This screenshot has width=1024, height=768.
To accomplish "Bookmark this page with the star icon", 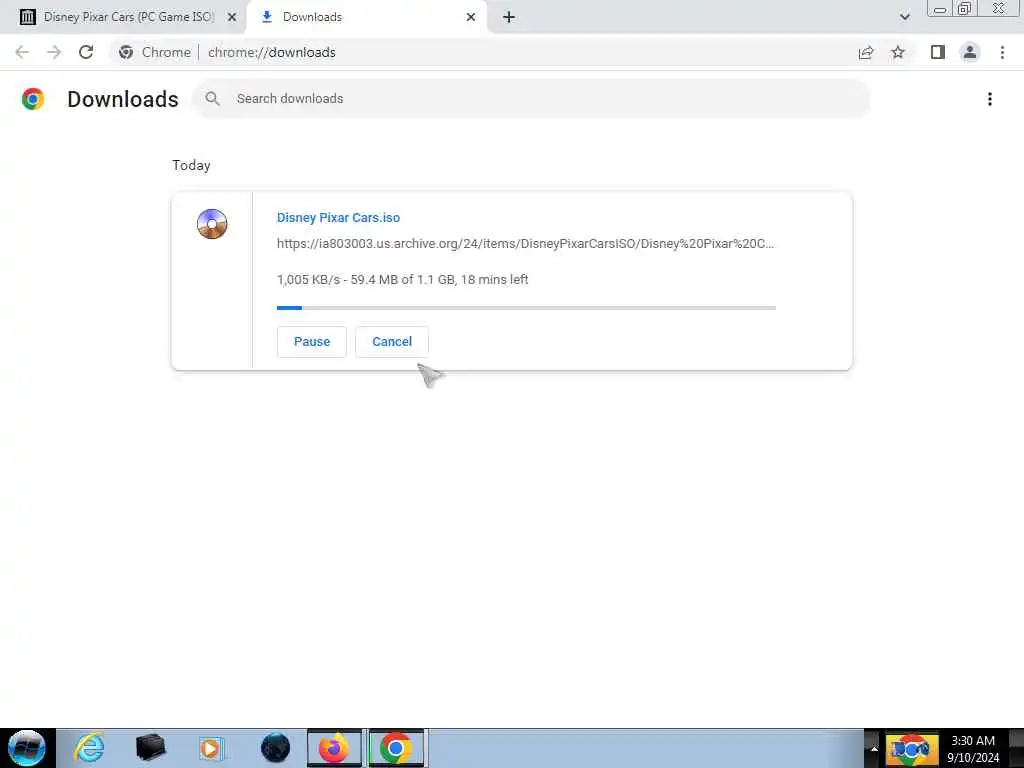I will tap(898, 52).
